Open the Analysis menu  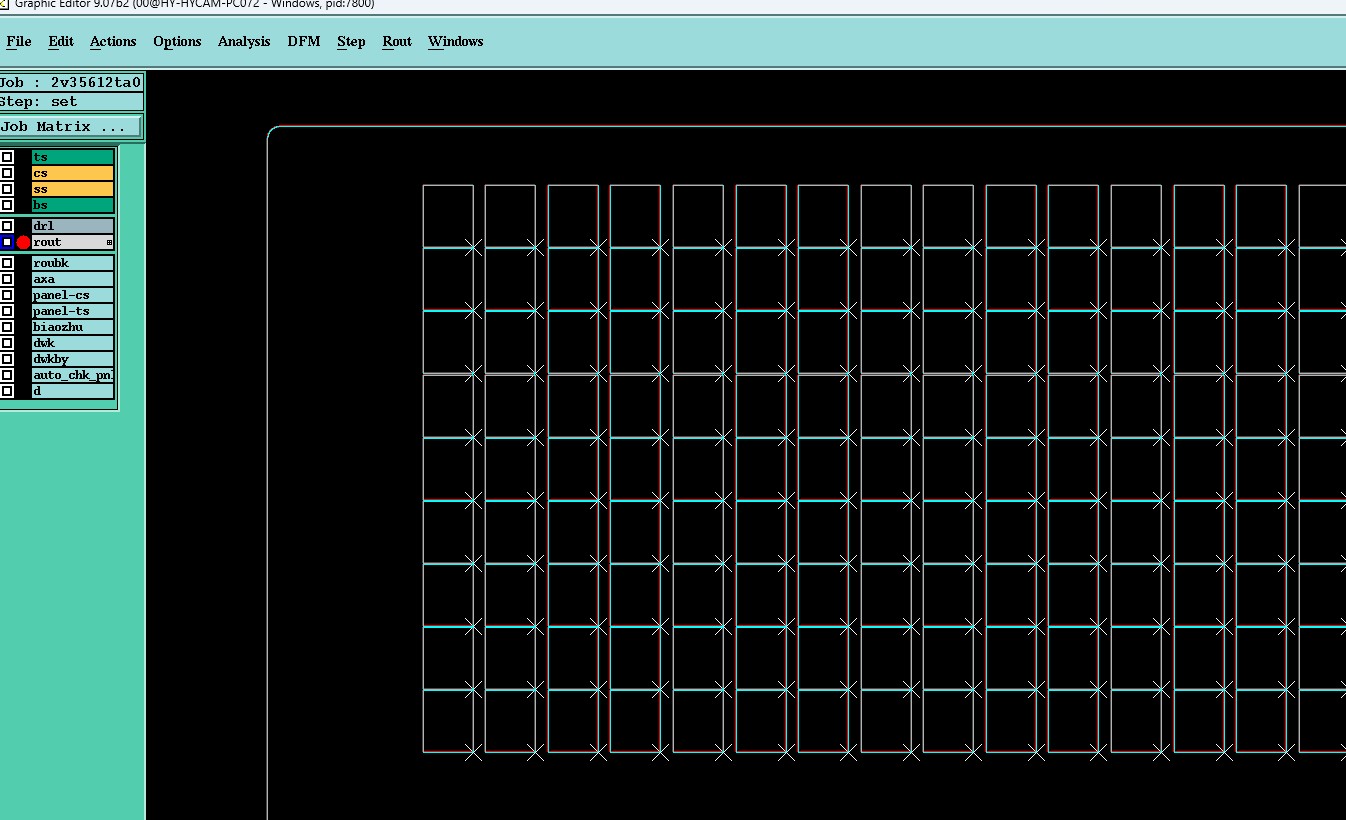tap(244, 41)
